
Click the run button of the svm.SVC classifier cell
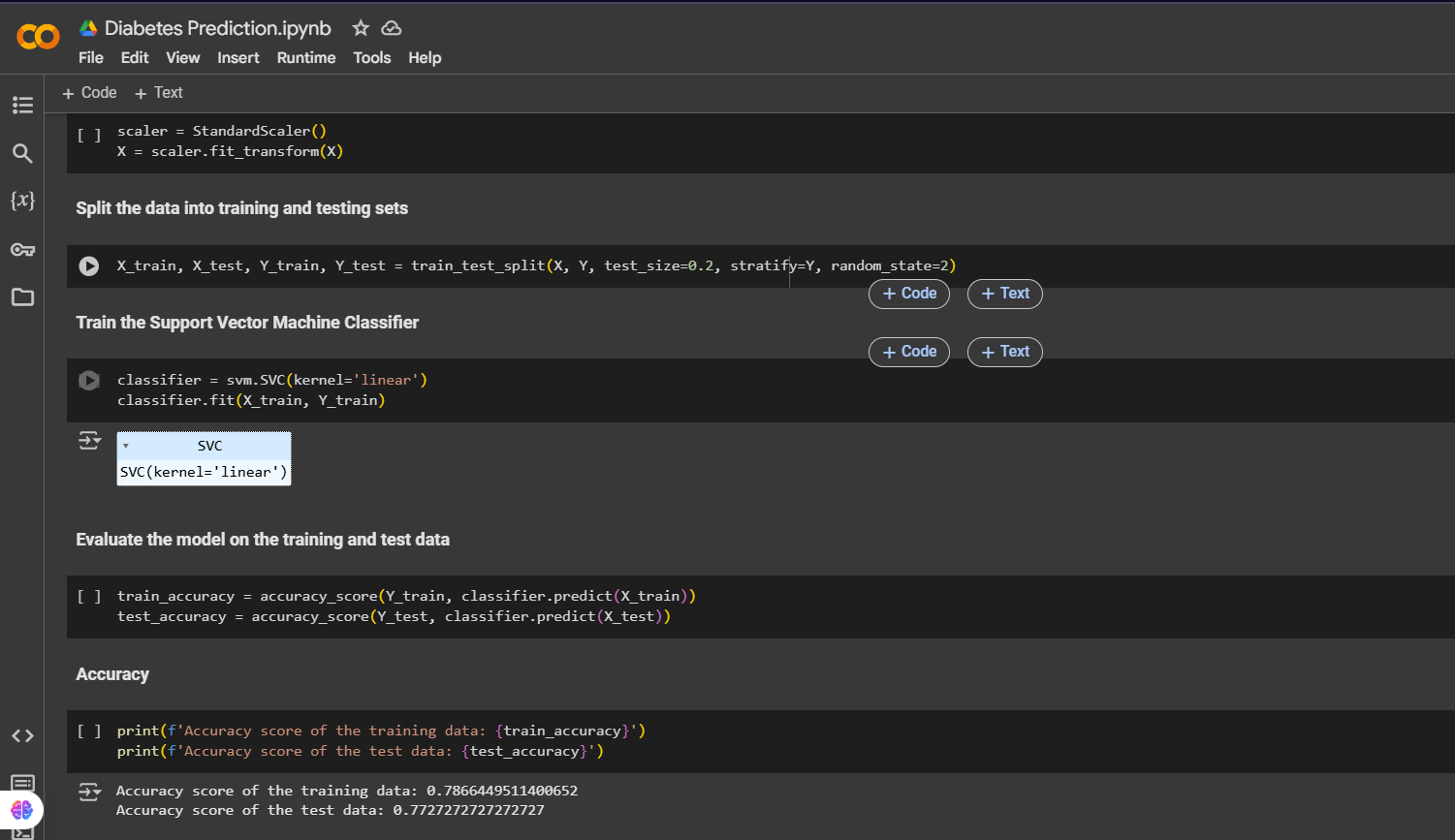pos(89,381)
